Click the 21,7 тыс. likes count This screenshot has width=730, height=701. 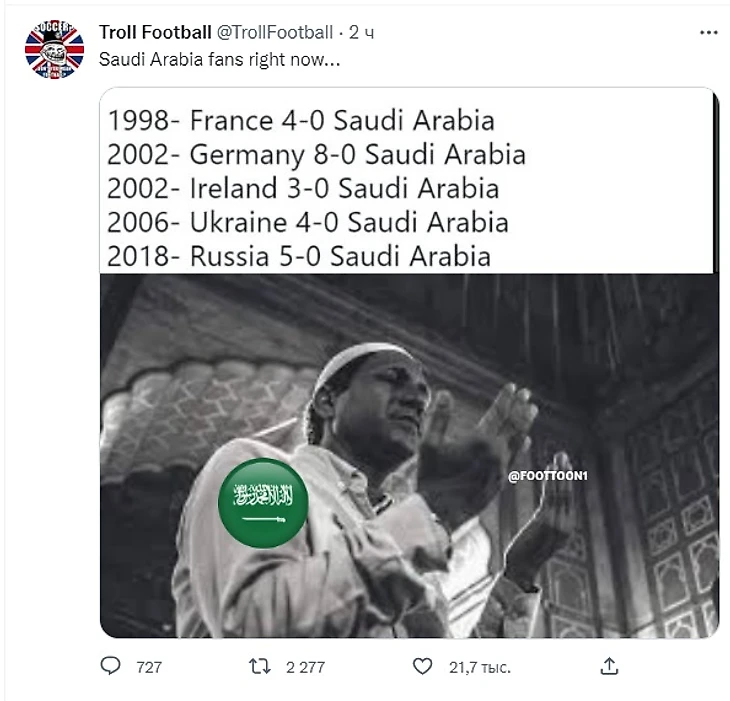pyautogui.click(x=480, y=667)
